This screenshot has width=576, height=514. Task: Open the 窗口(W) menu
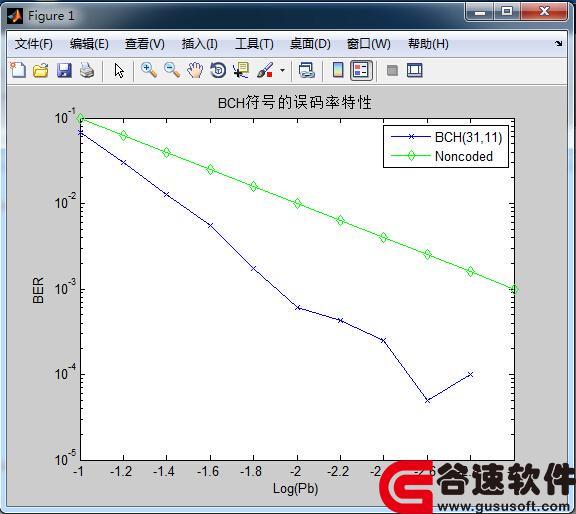click(x=368, y=44)
